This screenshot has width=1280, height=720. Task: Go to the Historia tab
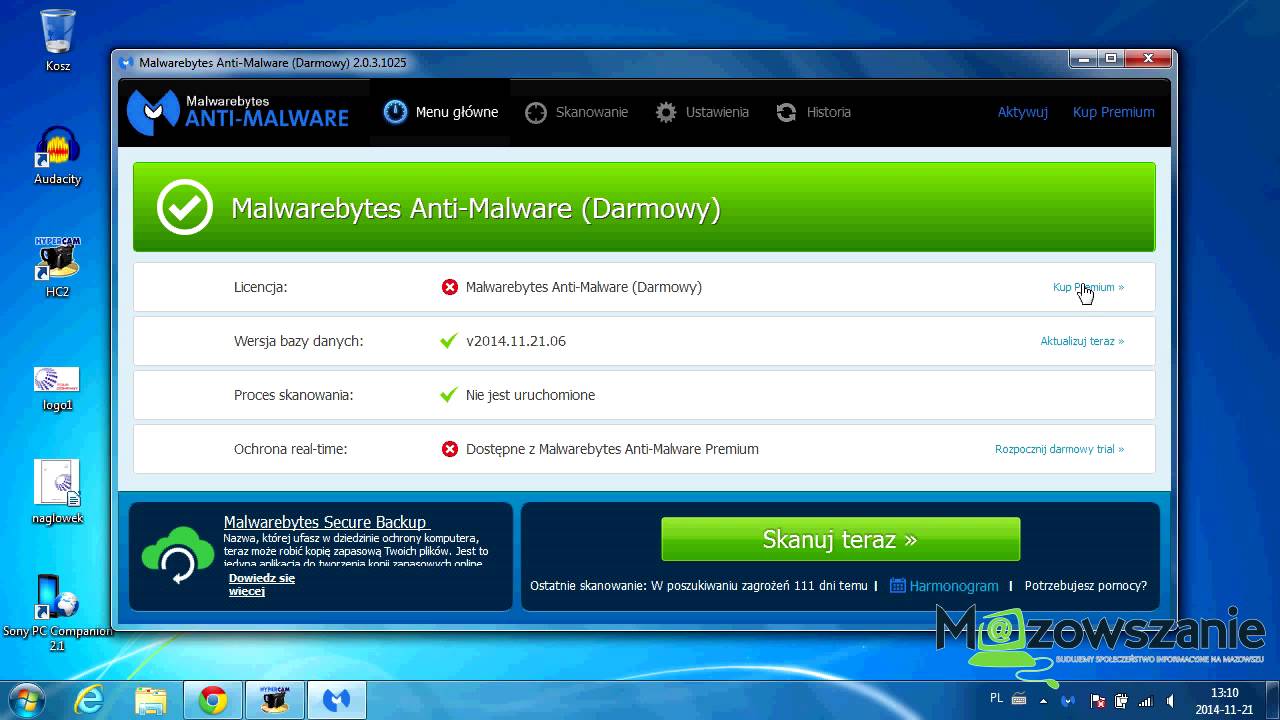tap(813, 112)
